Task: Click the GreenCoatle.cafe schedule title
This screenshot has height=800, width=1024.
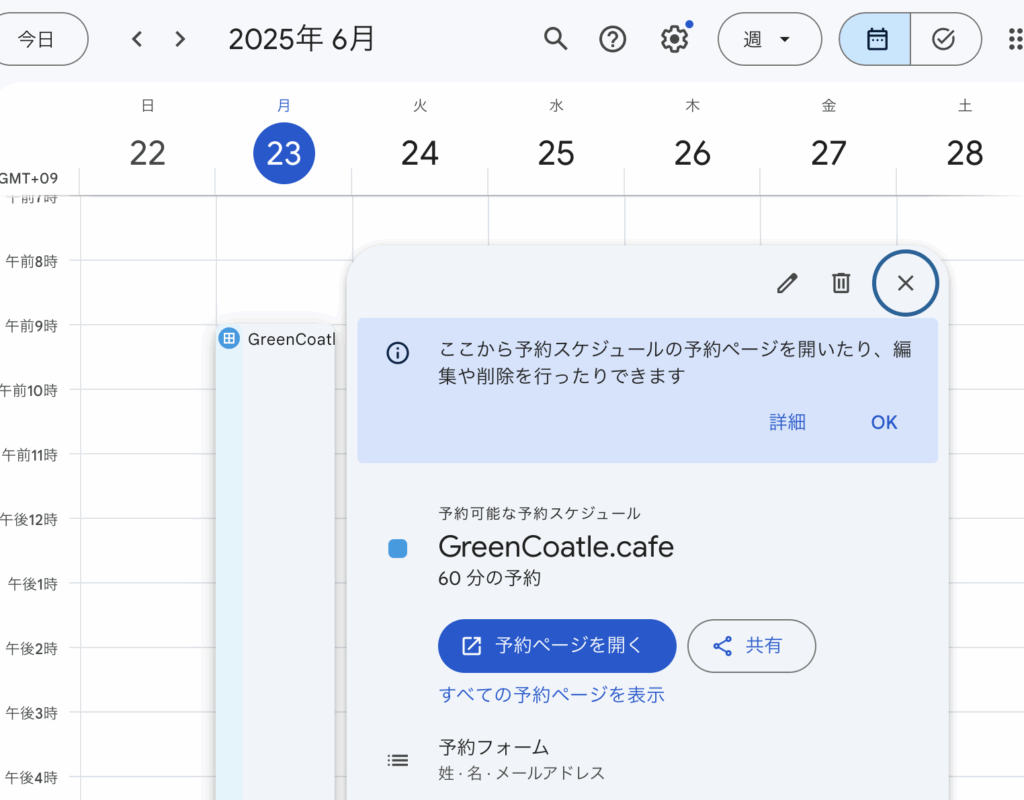Action: tap(556, 547)
